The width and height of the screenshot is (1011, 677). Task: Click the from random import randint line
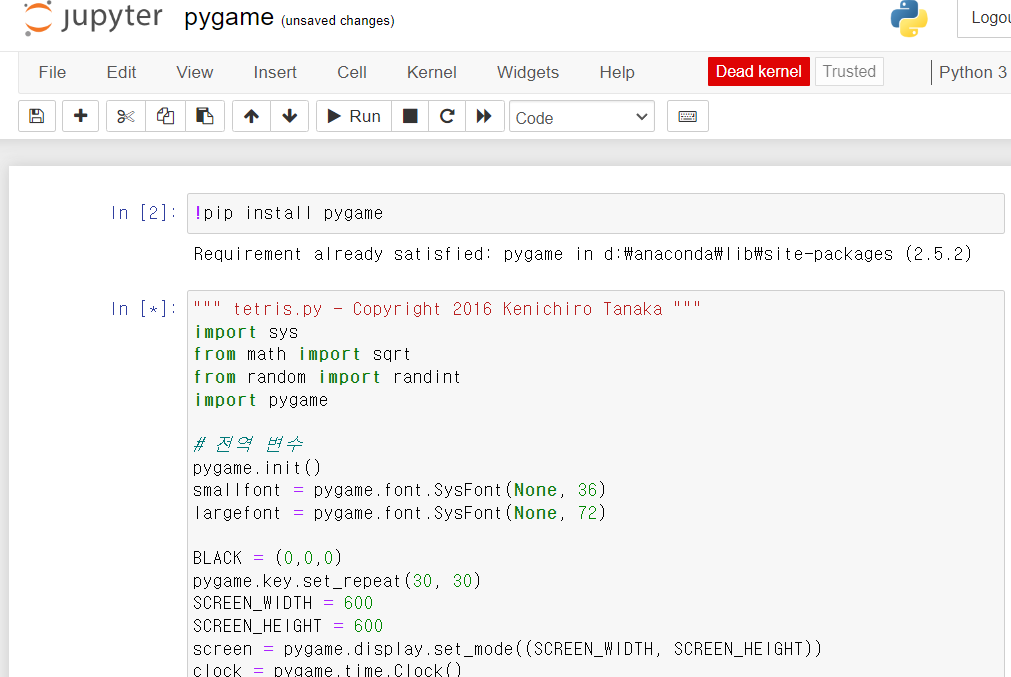pos(327,377)
